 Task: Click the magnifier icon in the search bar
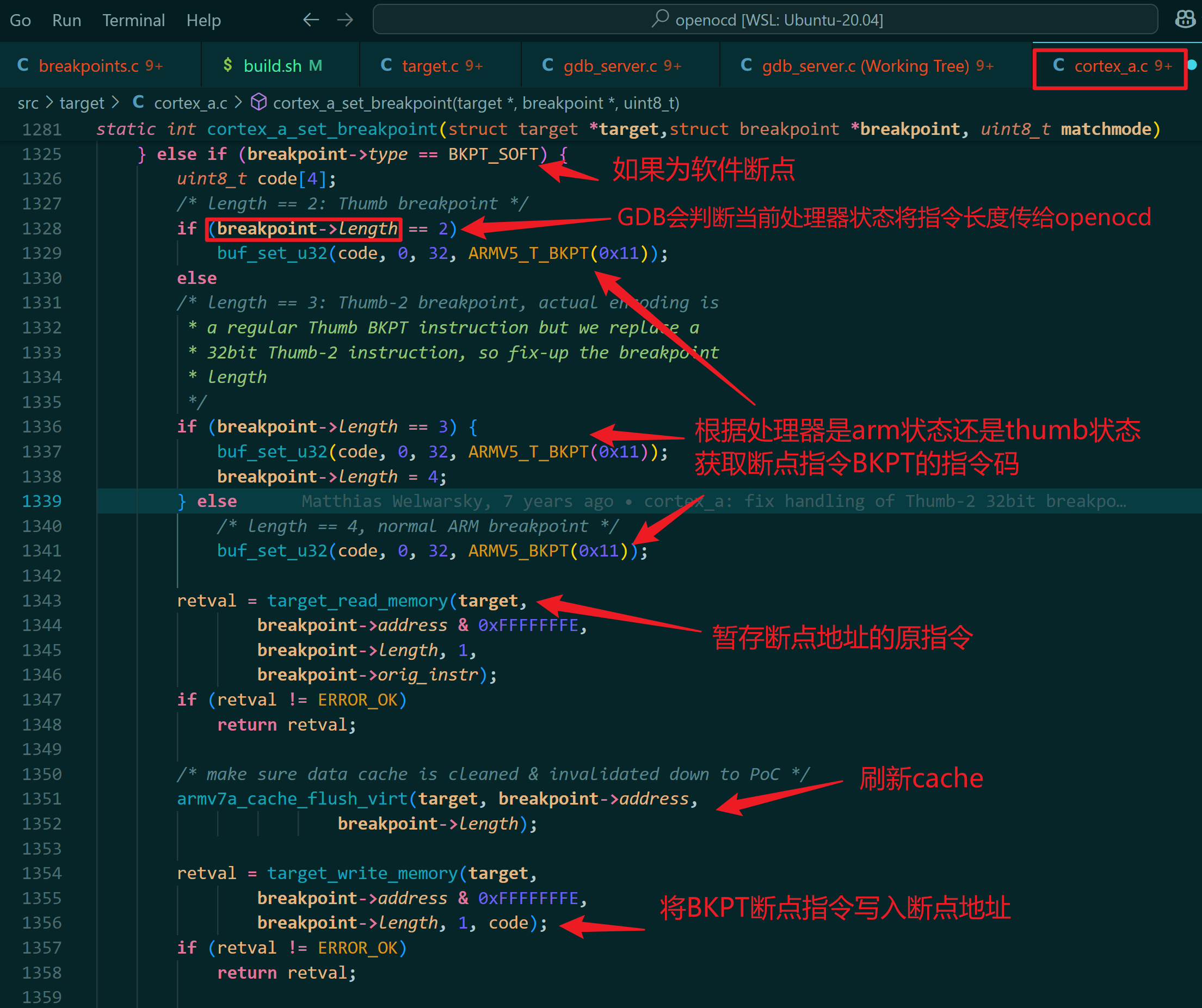coord(661,19)
